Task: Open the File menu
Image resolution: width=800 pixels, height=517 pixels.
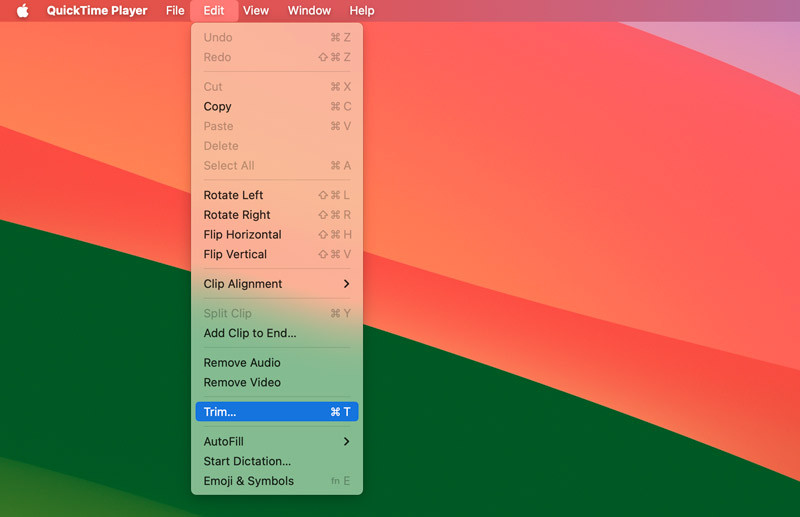Action: (x=175, y=11)
